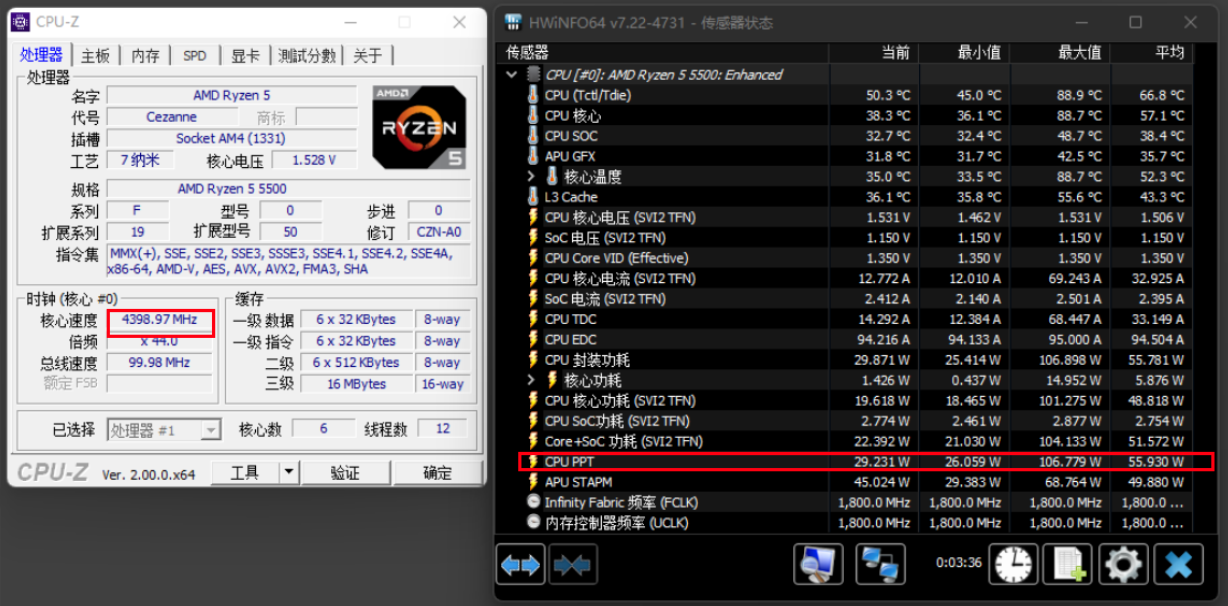
Task: Open the monitor with magnifier icon
Action: pos(818,565)
